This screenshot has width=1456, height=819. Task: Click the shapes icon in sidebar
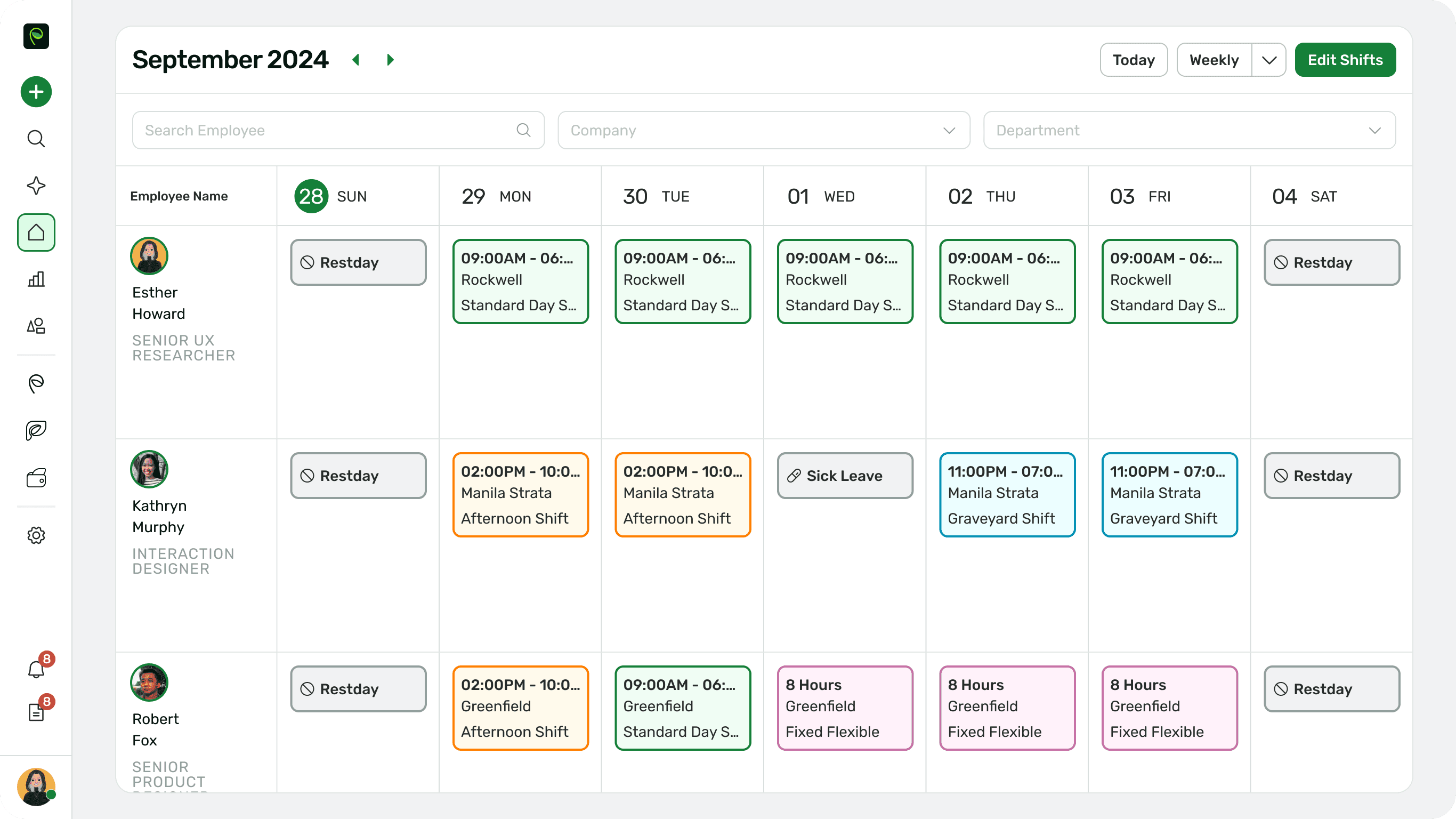click(x=36, y=326)
